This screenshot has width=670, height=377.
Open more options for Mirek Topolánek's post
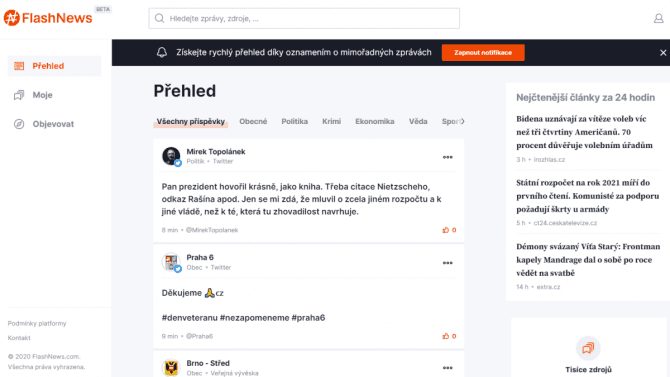(447, 157)
